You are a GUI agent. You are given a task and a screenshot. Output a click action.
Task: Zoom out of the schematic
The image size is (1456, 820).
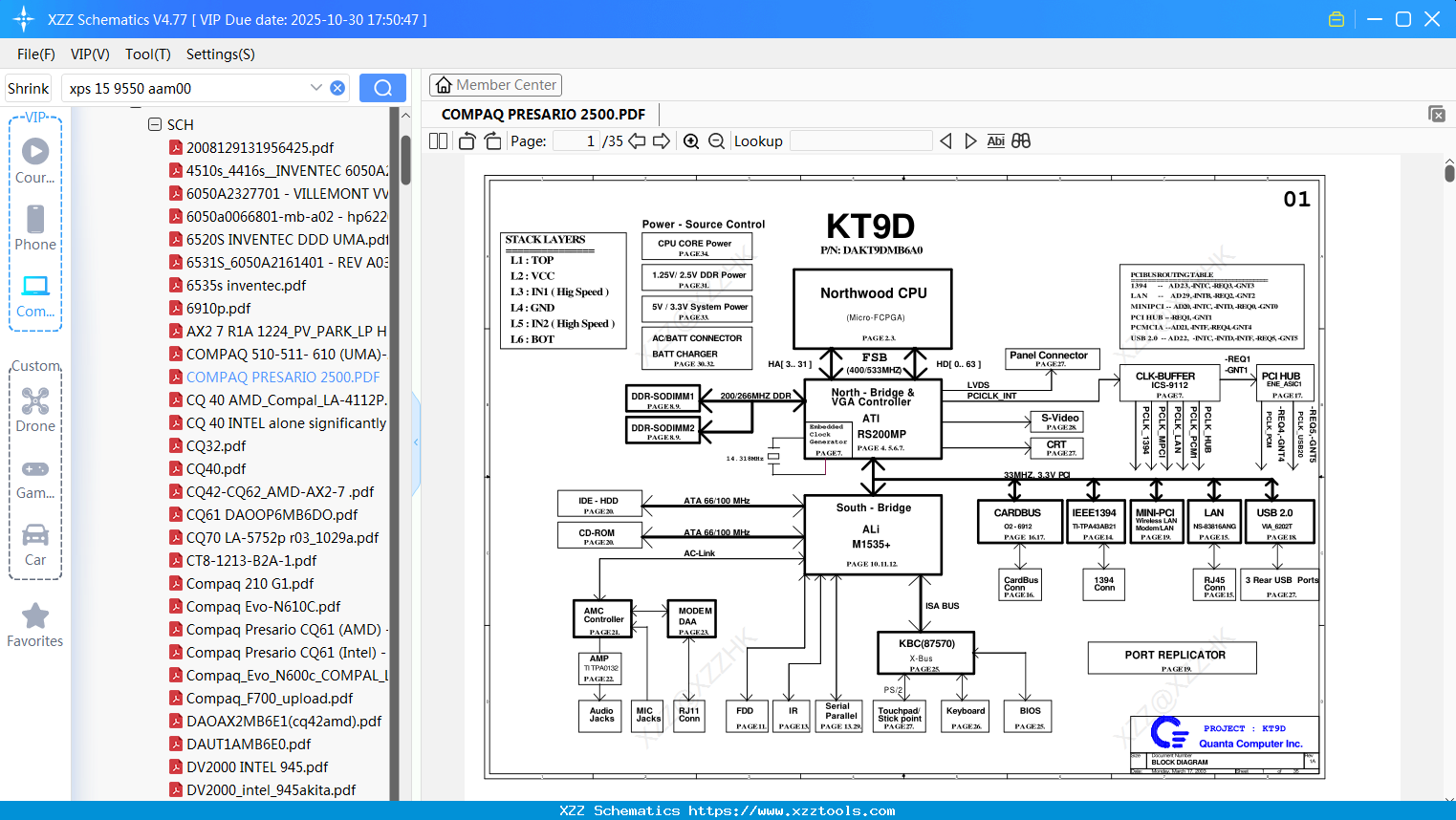(716, 140)
